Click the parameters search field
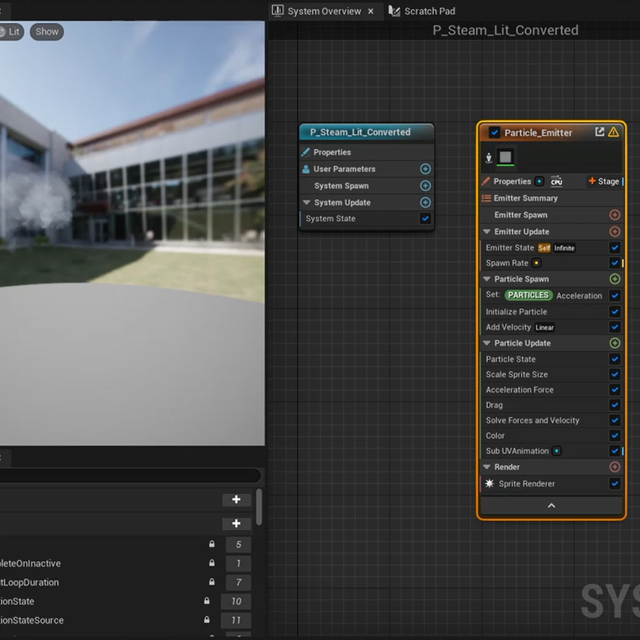Screen dimensions: 640x640 point(130,475)
